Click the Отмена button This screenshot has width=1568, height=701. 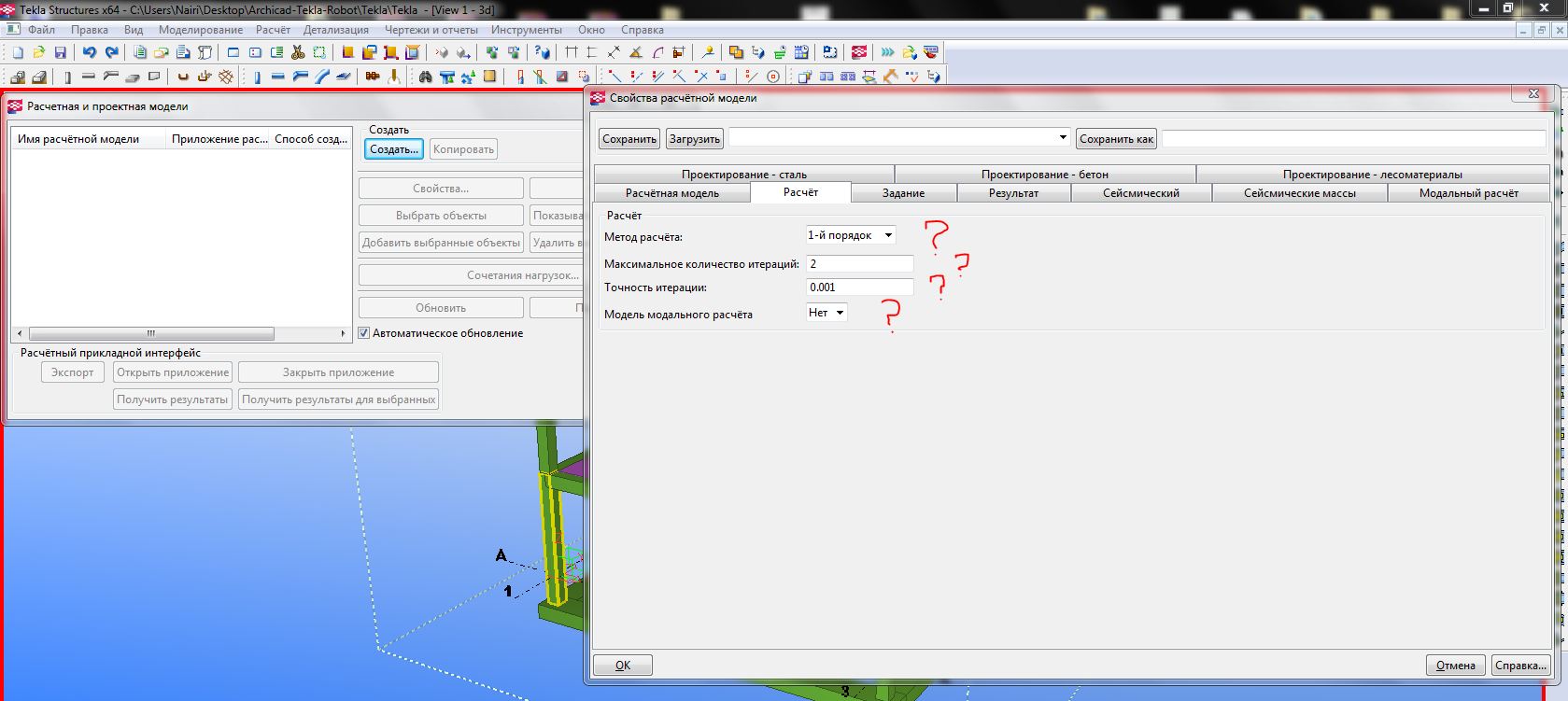tap(1455, 666)
